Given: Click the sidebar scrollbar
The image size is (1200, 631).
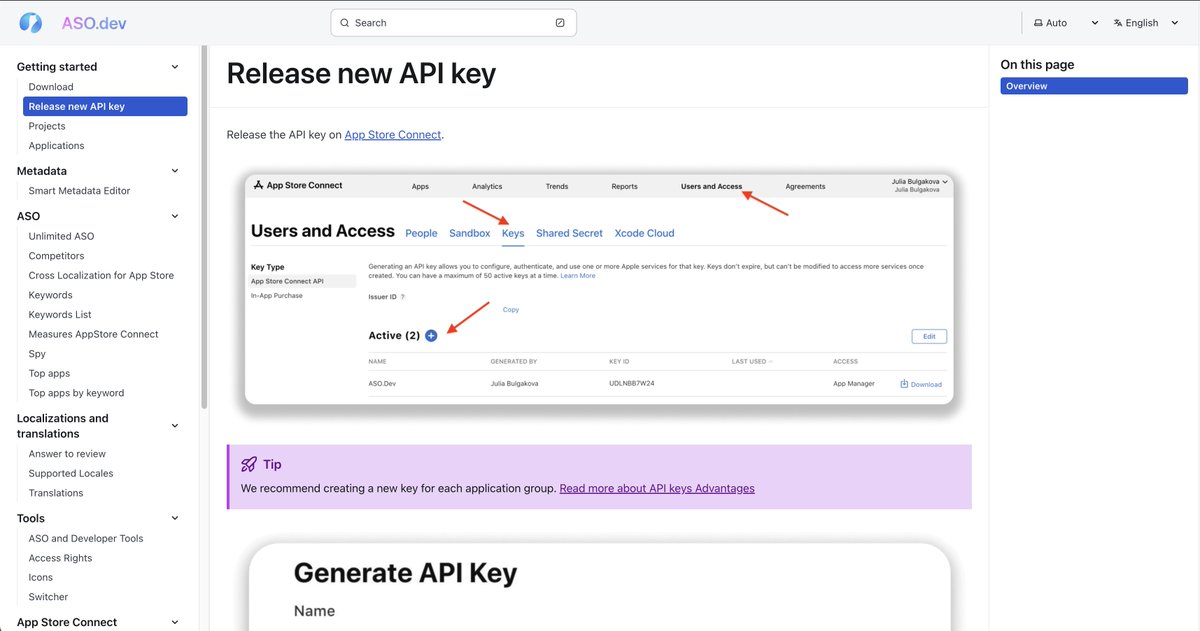Looking at the screenshot, I should pyautogui.click(x=204, y=228).
